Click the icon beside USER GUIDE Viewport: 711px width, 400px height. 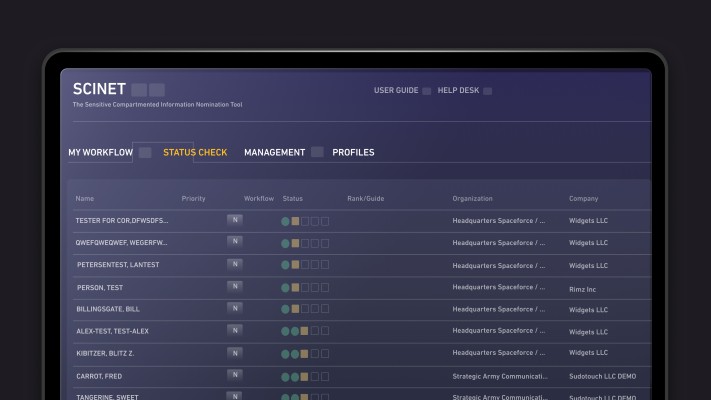427,91
